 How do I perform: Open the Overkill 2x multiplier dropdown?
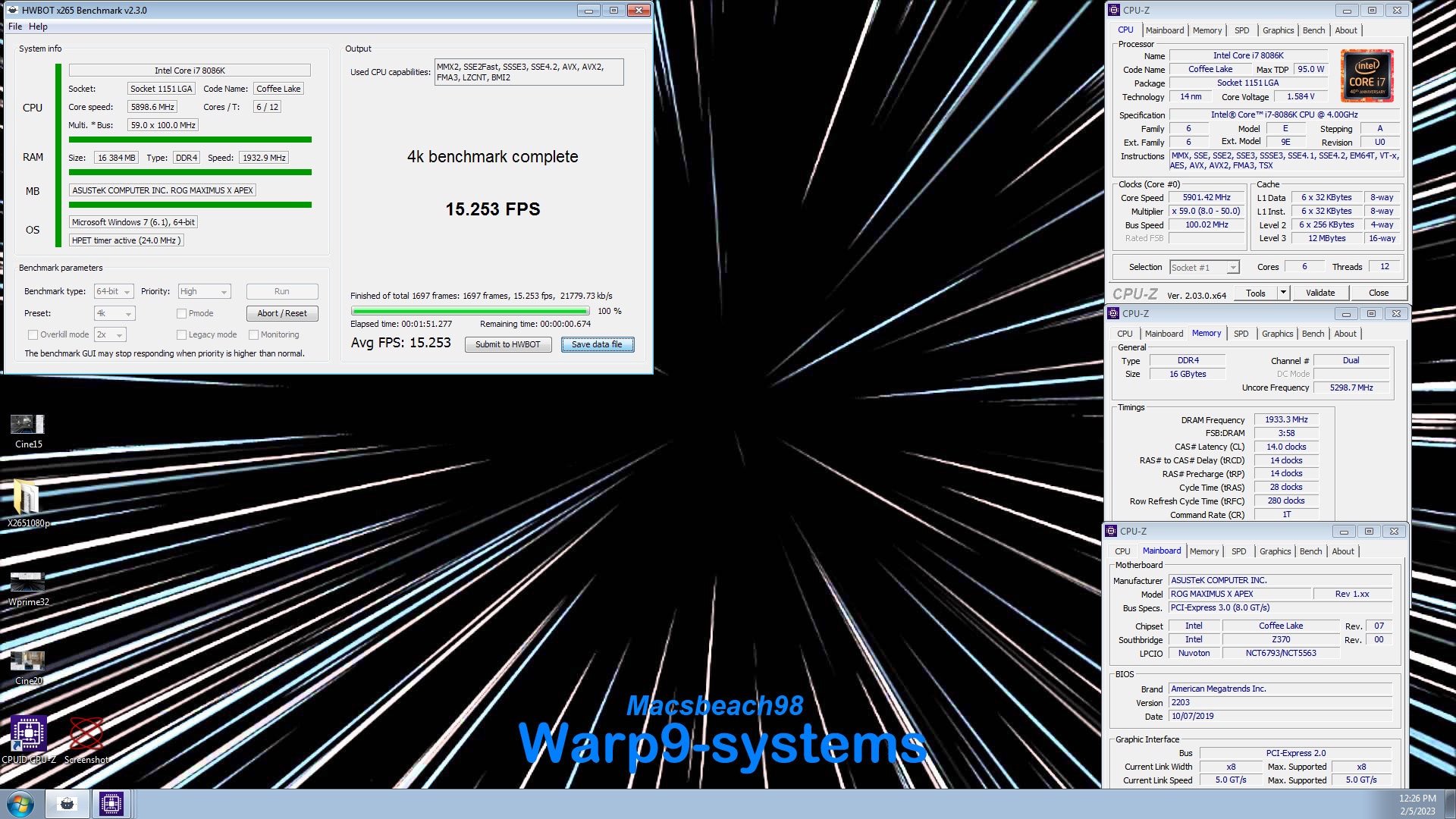pos(110,334)
